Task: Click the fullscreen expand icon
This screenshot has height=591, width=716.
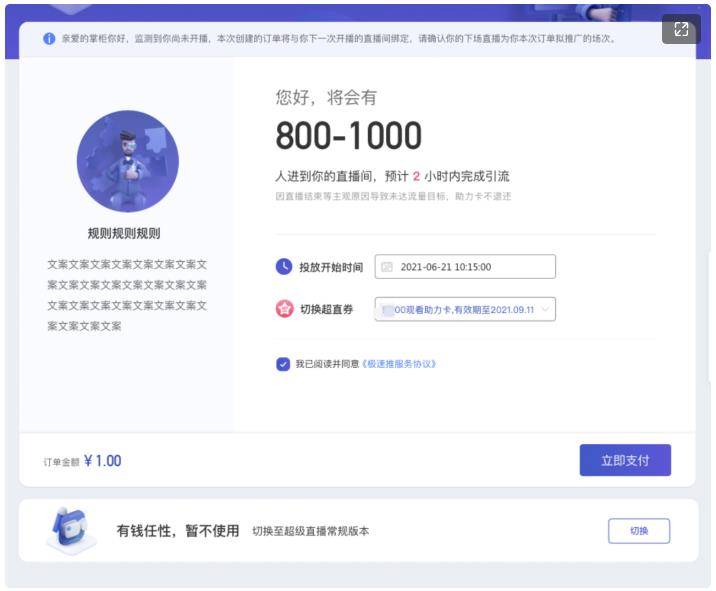Action: click(x=681, y=29)
